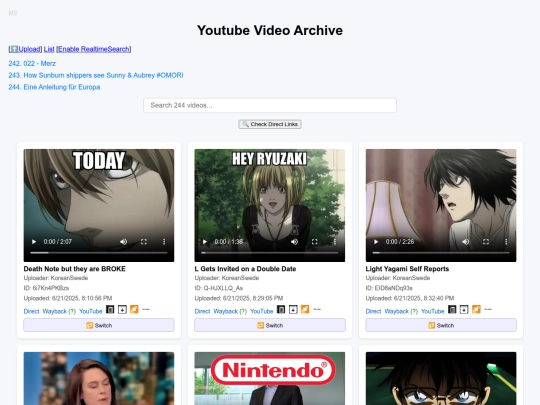This screenshot has height=405, width=540.
Task: Open '244. Eine Anleitung für Europa' link
Action: [x=54, y=87]
